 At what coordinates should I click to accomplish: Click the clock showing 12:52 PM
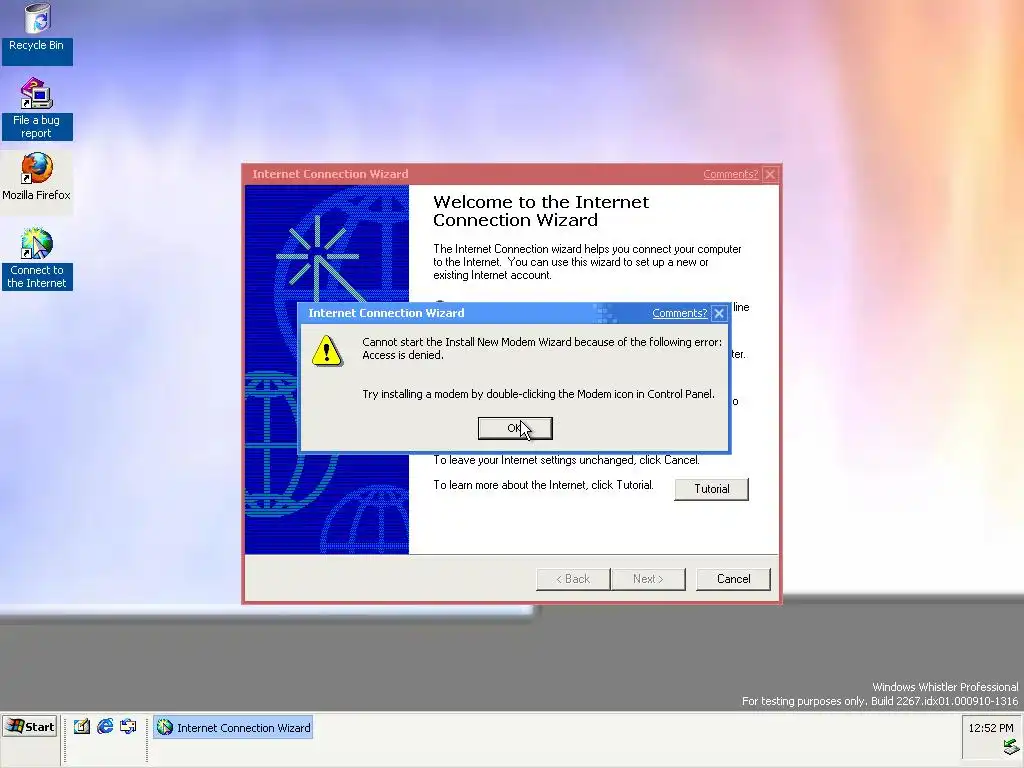tap(990, 728)
